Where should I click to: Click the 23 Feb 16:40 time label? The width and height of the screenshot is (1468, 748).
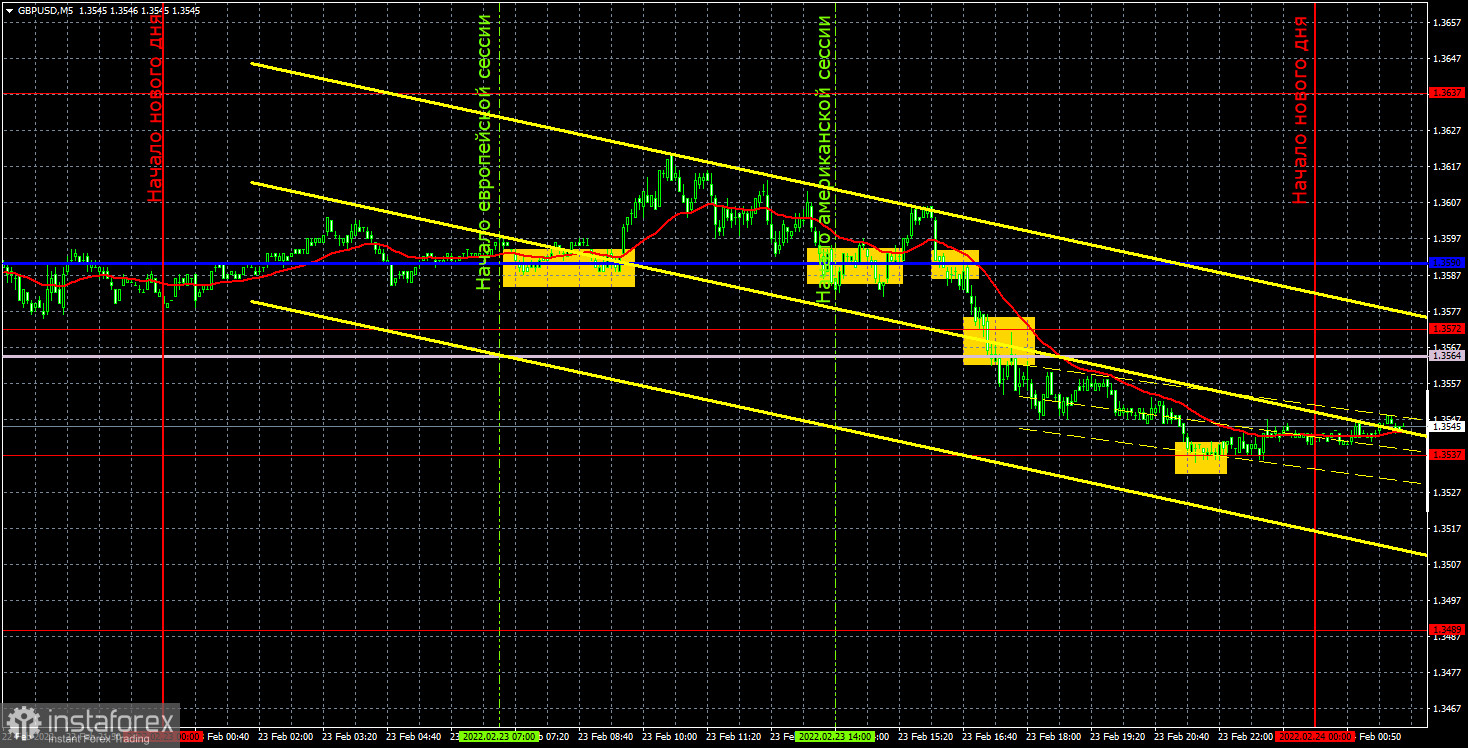coord(989,736)
